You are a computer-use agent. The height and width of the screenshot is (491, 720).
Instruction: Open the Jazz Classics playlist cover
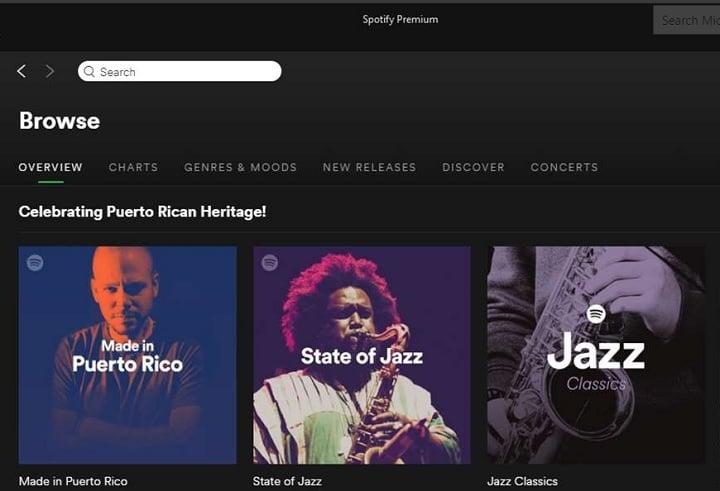coord(596,355)
